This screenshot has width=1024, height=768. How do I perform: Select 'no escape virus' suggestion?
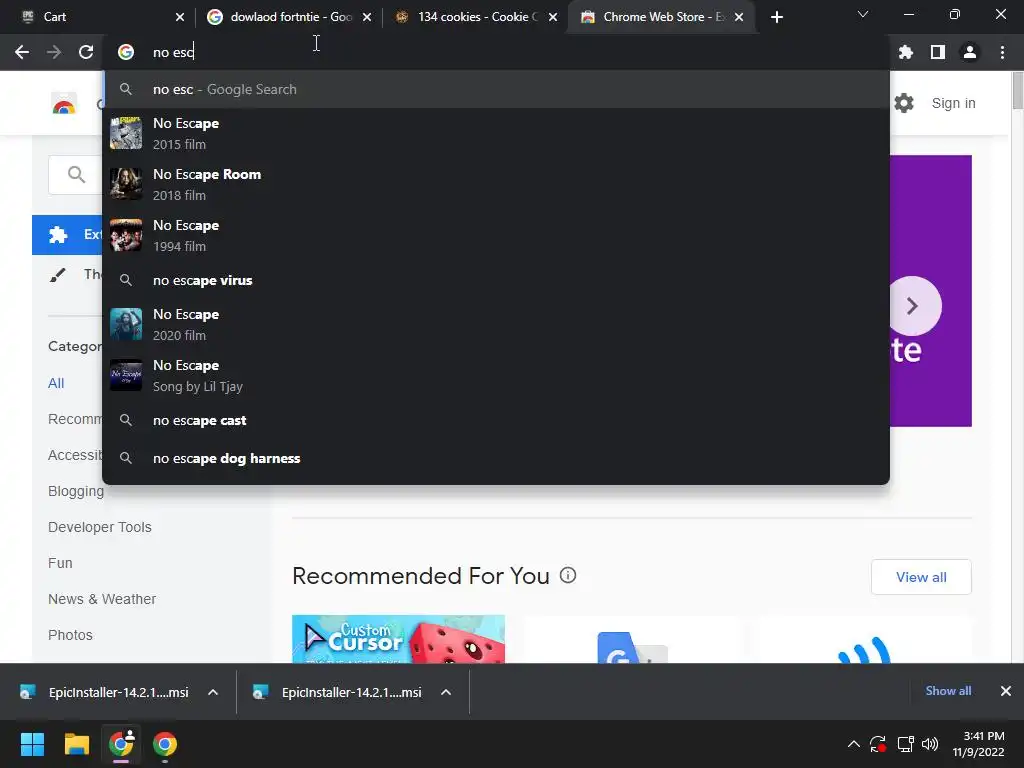(496, 280)
